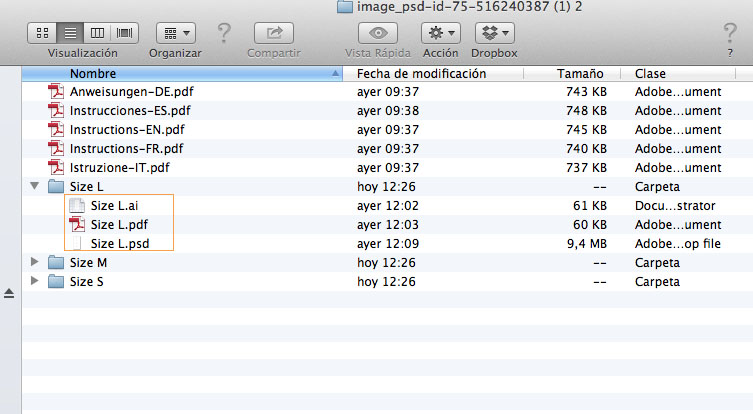Screen dimensions: 753x414
Task: Select the Instructions-FR.pdf file name
Action: tap(126, 149)
